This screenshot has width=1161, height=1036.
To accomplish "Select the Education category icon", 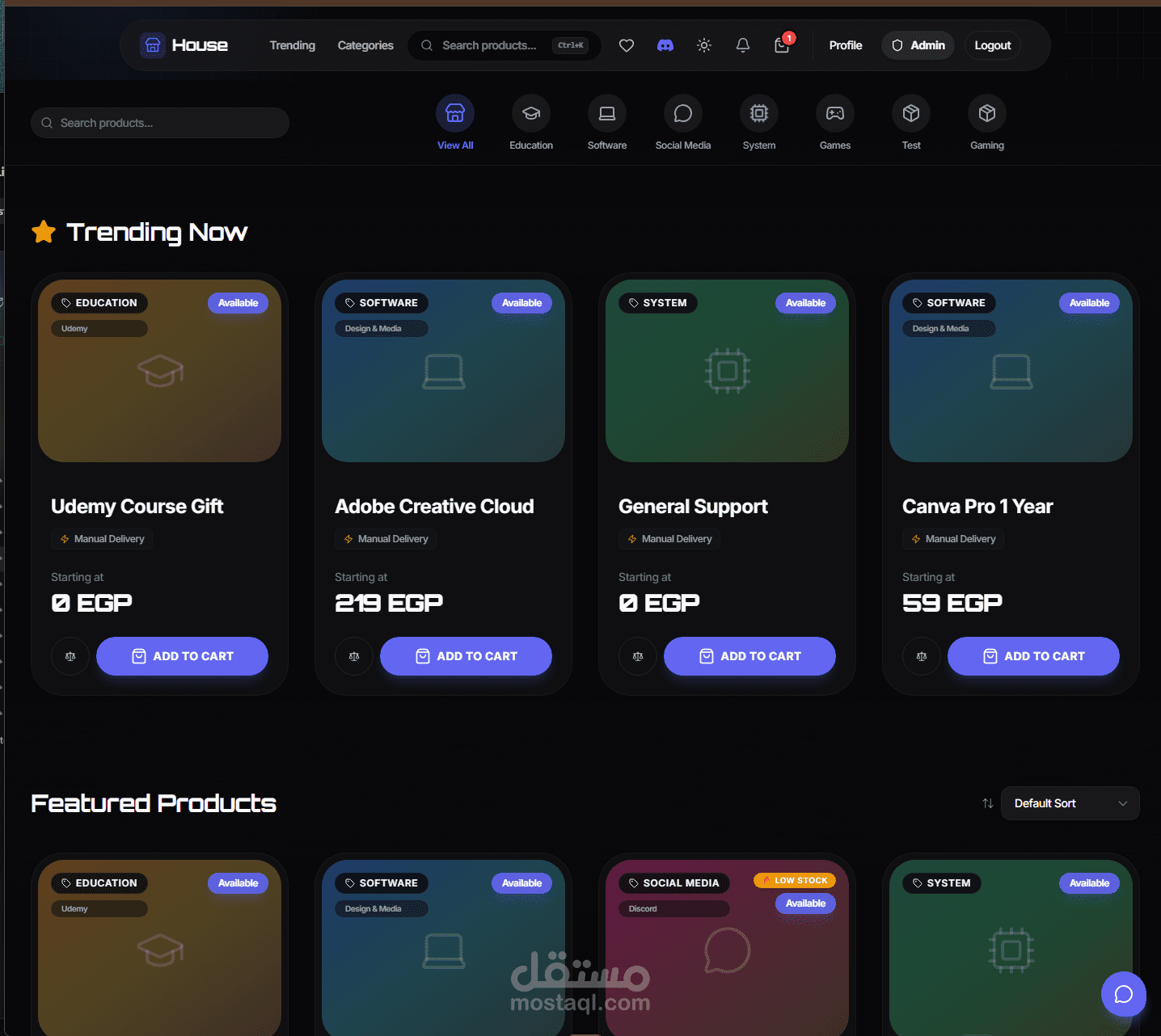I will click(531, 113).
